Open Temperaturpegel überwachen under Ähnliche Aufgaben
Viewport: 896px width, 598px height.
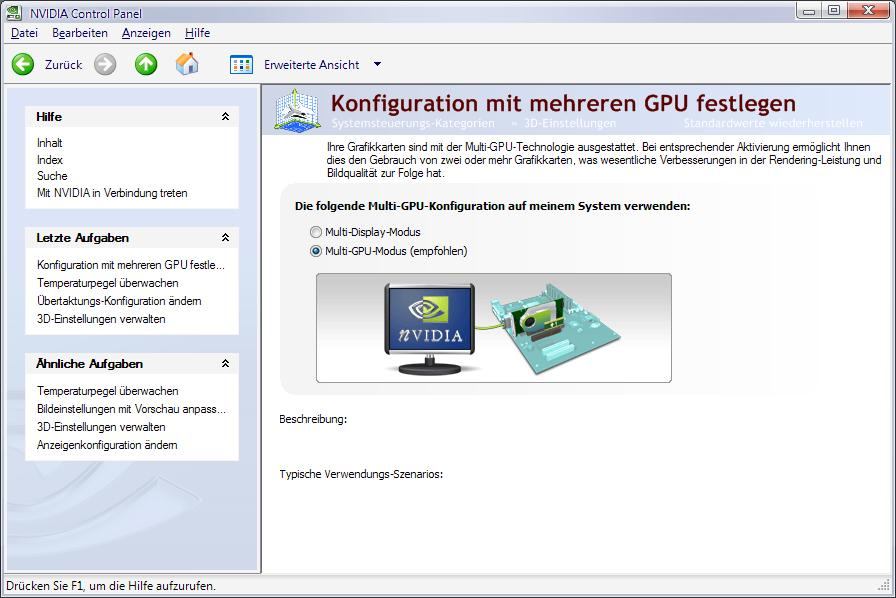pos(107,391)
